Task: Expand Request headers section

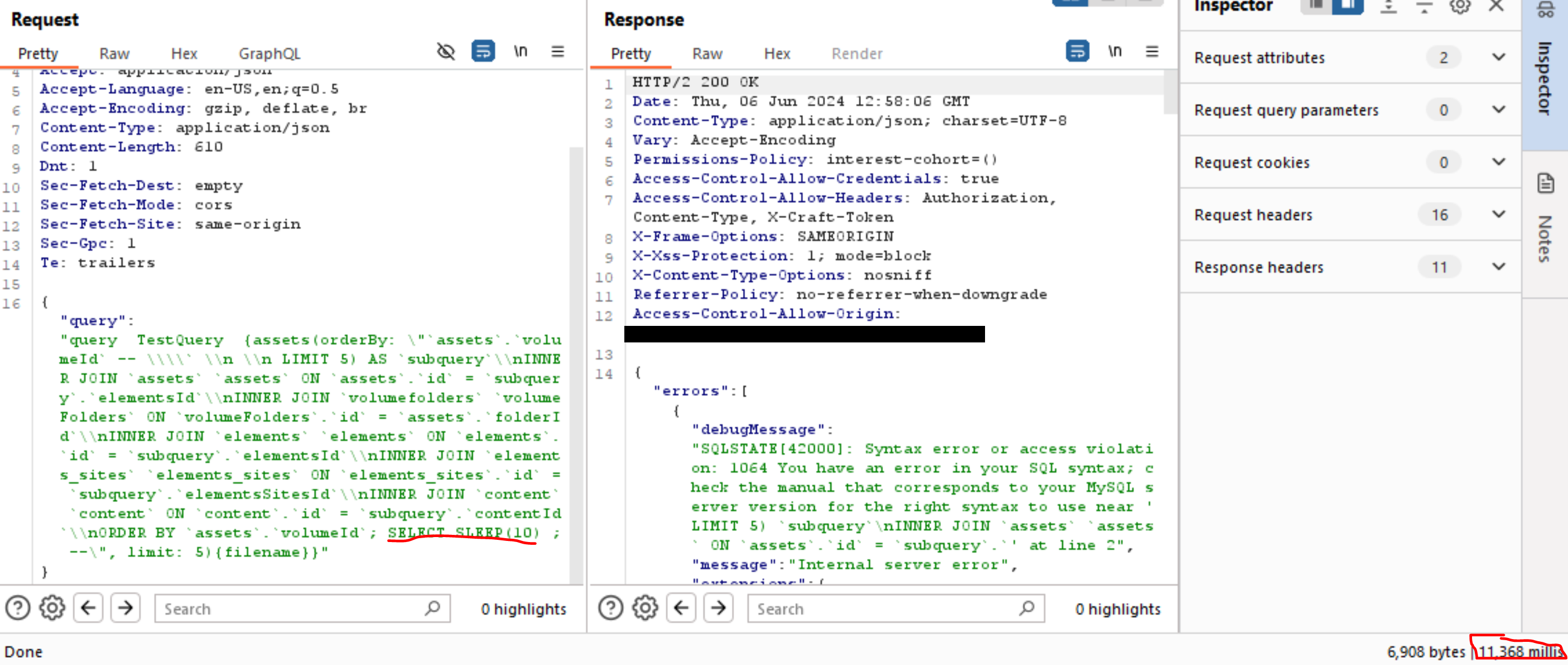Action: pyautogui.click(x=1498, y=214)
